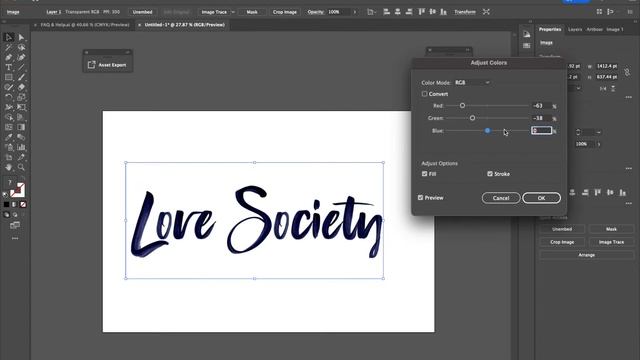The image size is (640, 360).
Task: Select the Free Transform tool
Action: click(21, 107)
